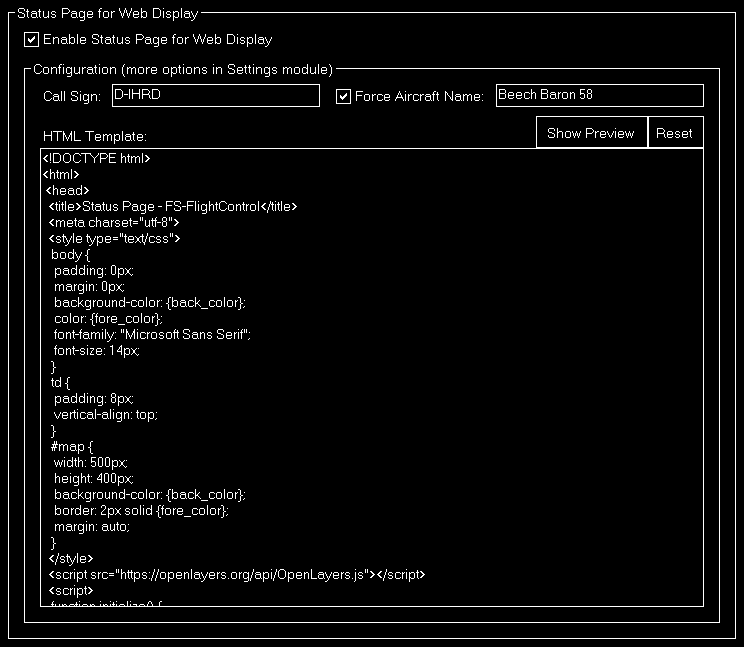Reset the HTML template
Image resolution: width=744 pixels, height=647 pixels.
tap(675, 133)
